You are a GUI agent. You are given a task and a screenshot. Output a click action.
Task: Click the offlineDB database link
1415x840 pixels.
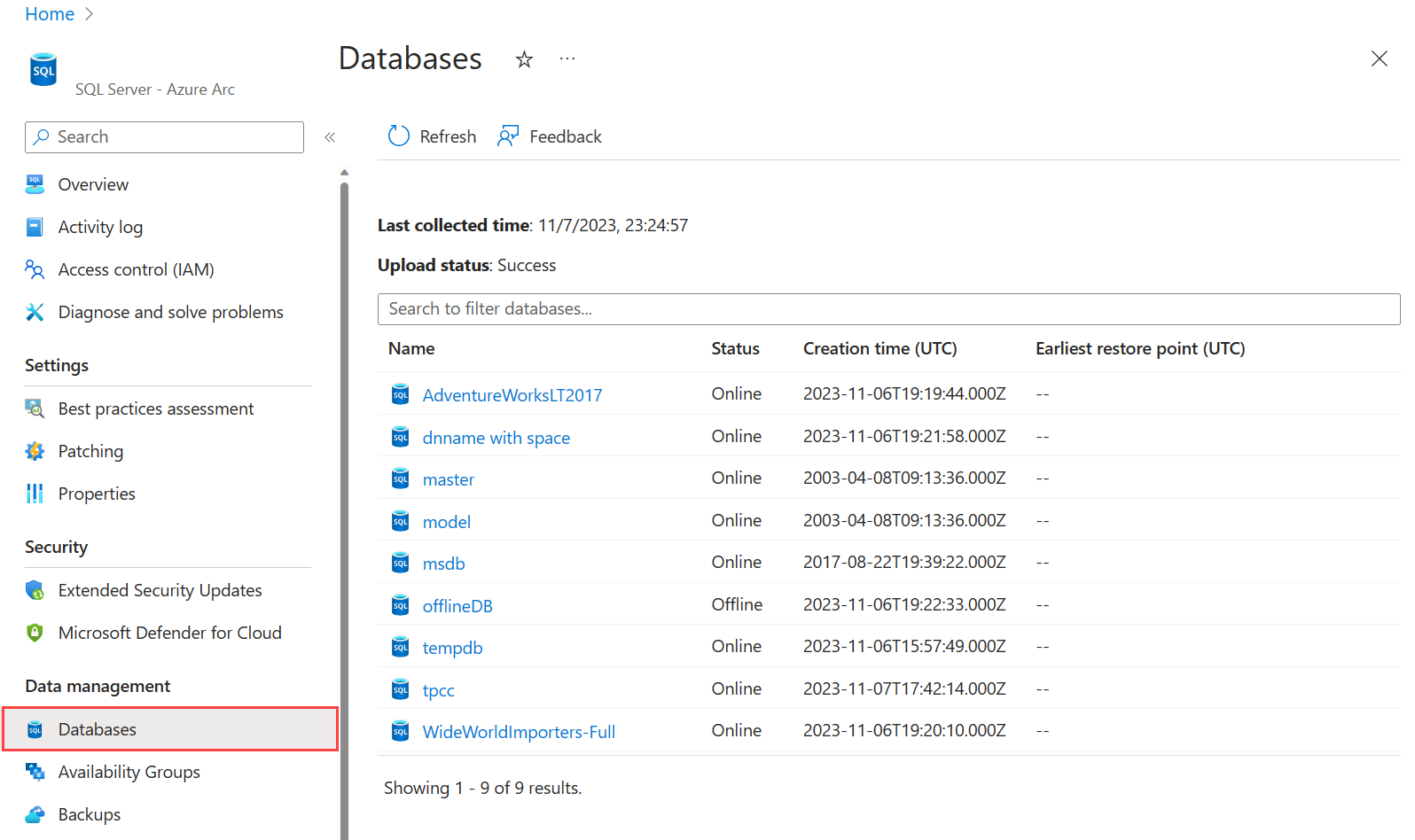click(x=457, y=606)
